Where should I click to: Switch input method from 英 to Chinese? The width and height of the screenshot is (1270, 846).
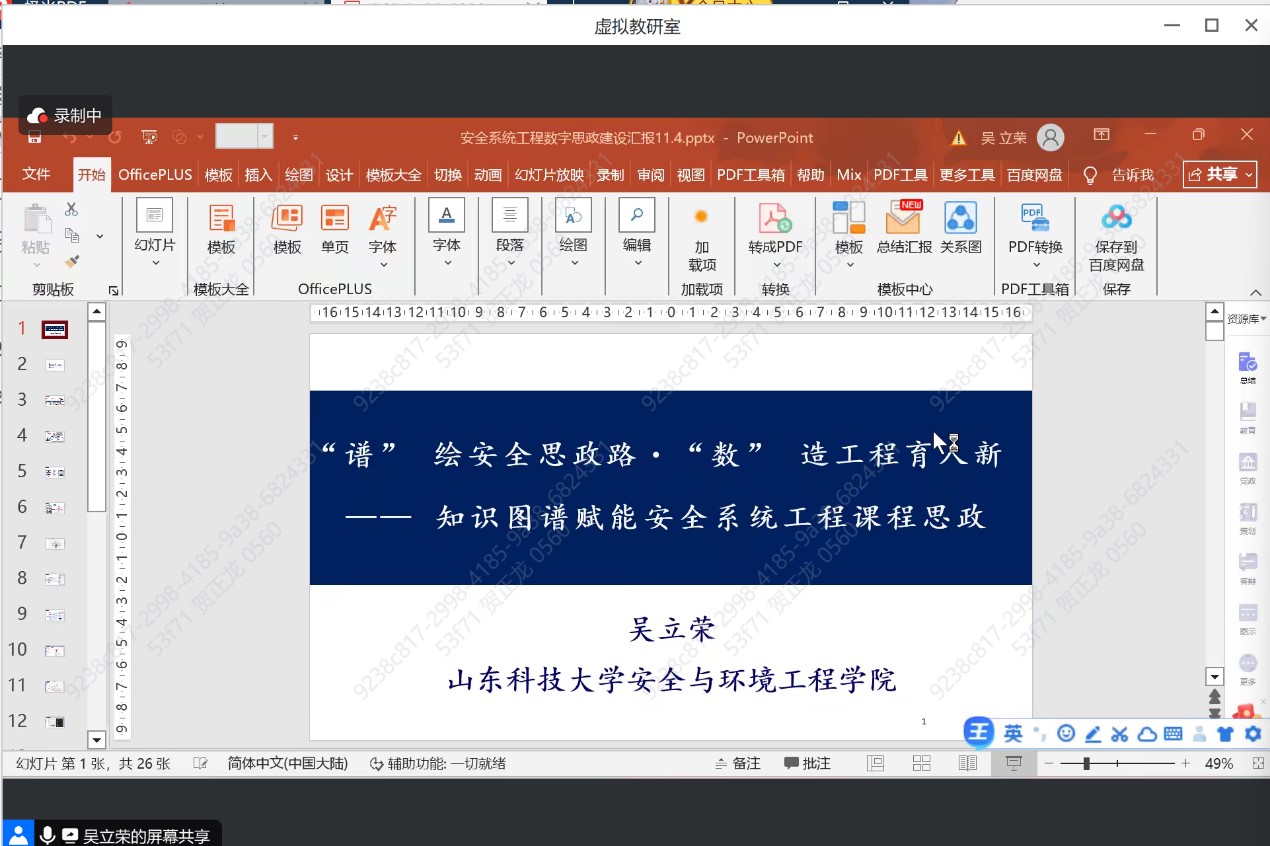point(1013,732)
